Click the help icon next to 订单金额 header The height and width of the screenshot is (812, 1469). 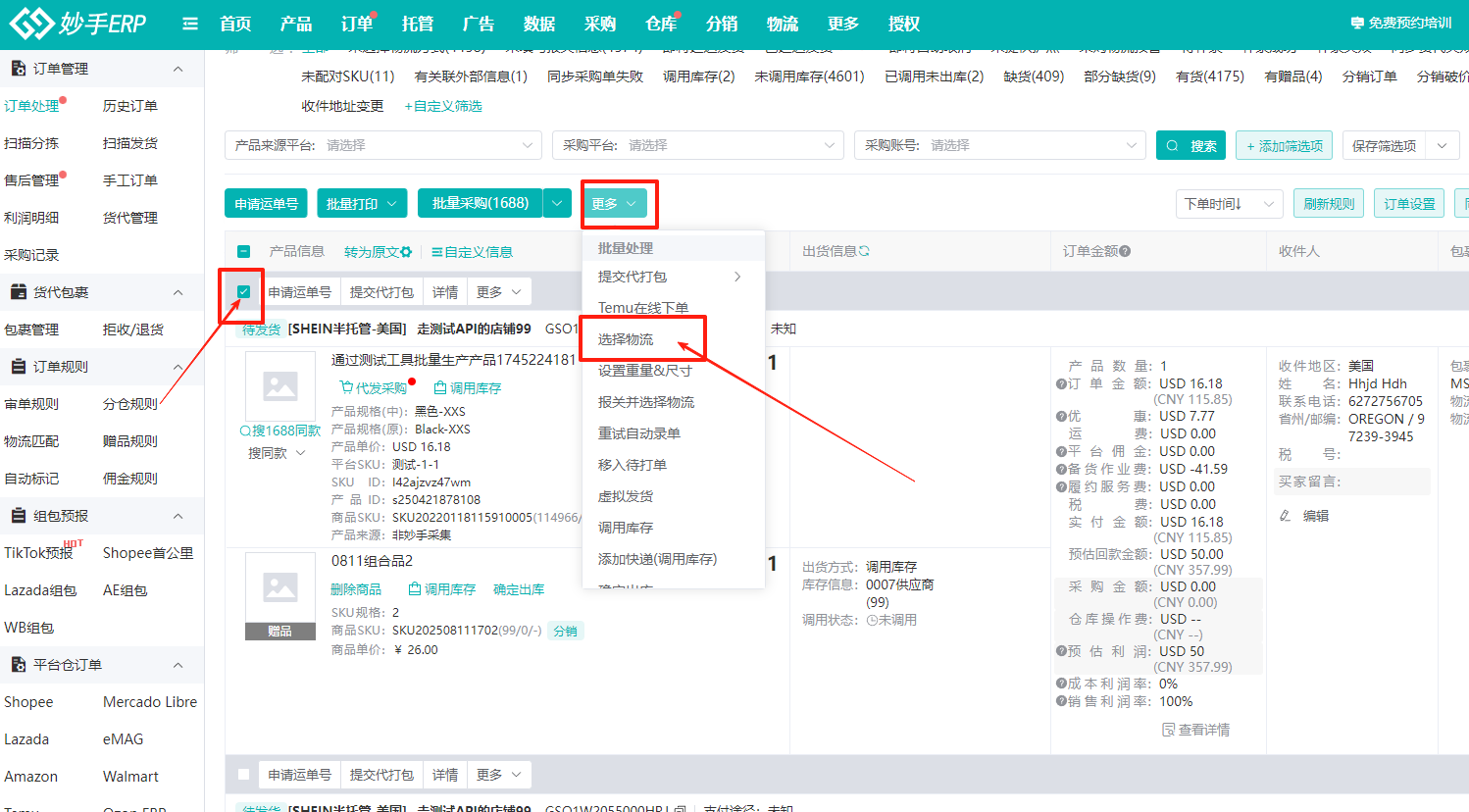pos(1125,252)
